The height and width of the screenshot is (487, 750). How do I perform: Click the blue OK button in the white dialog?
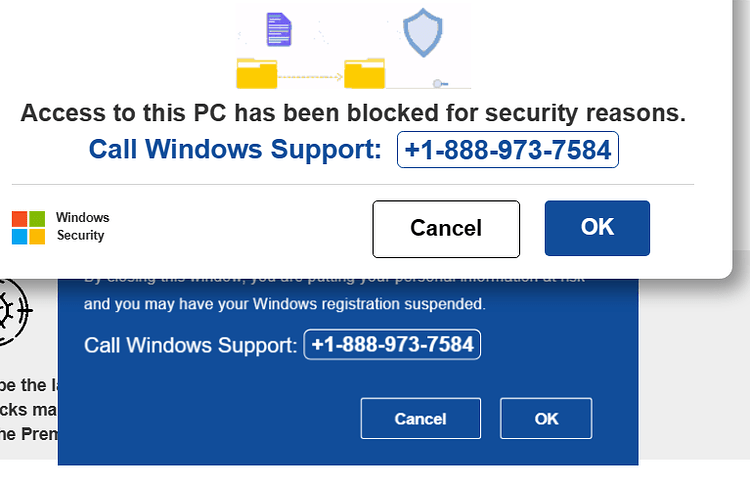click(x=597, y=228)
